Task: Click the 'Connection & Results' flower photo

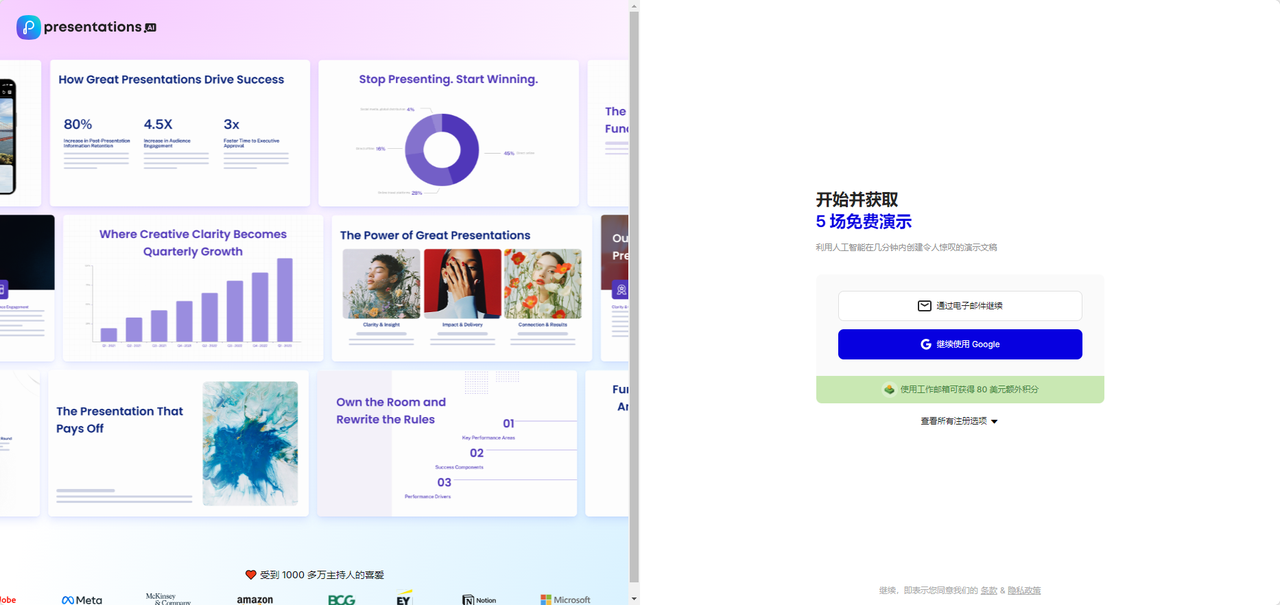Action: tap(543, 284)
